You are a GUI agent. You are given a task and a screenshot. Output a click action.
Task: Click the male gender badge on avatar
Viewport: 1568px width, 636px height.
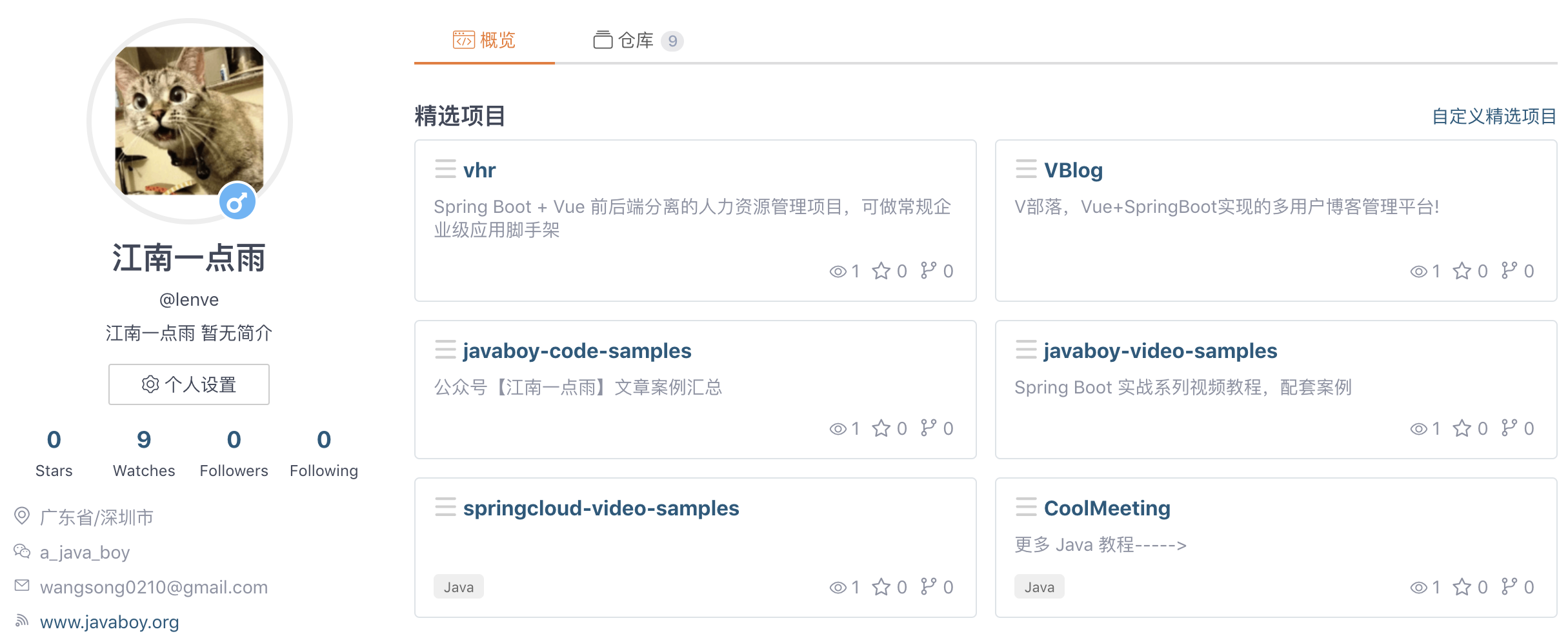[237, 202]
